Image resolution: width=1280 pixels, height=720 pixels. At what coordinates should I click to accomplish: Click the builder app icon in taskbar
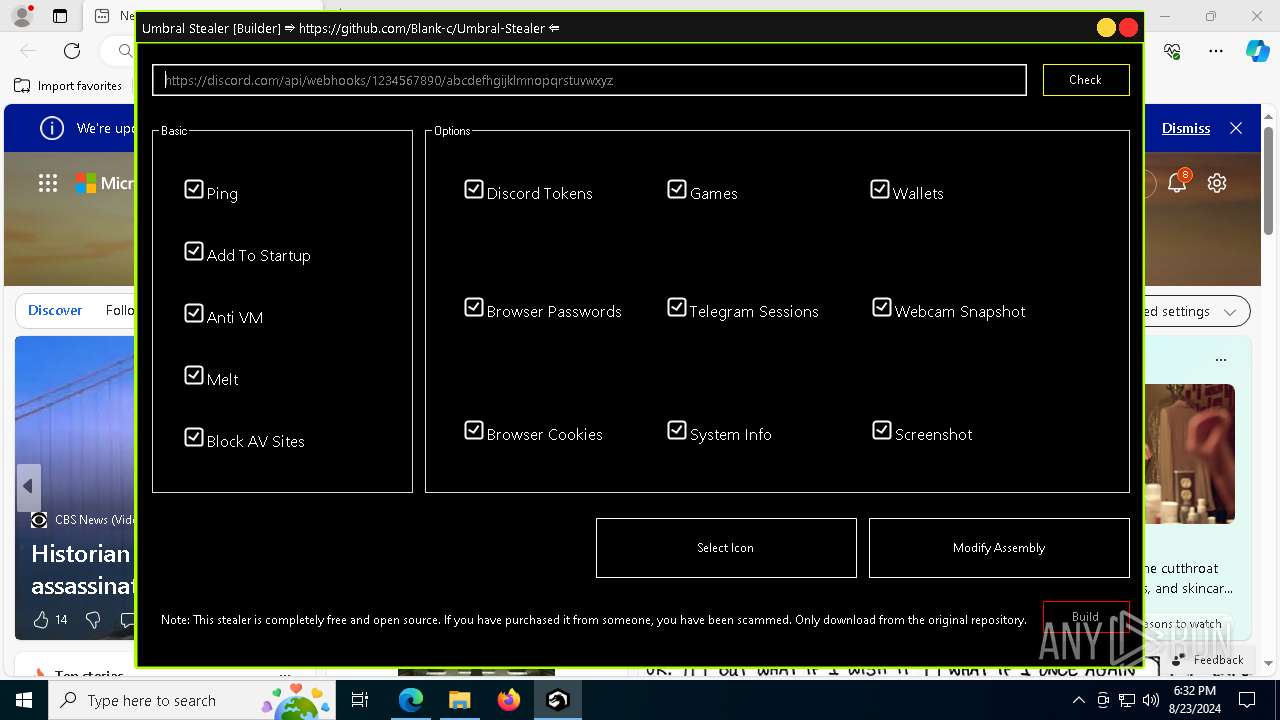tap(557, 700)
